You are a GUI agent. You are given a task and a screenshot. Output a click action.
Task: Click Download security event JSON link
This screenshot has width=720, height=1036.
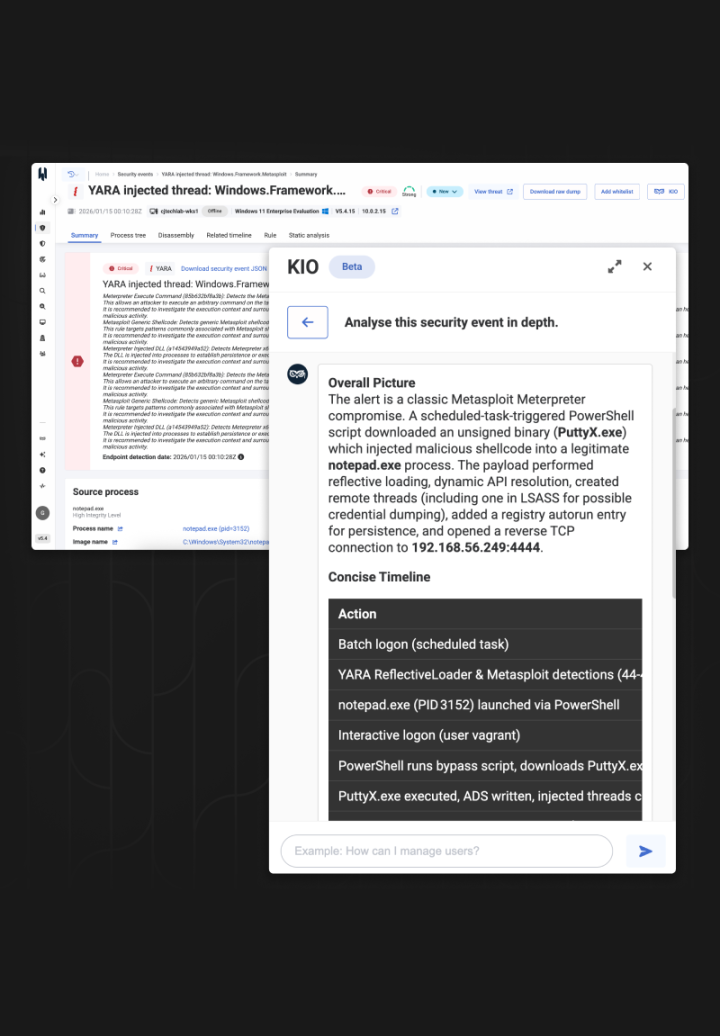tap(224, 269)
